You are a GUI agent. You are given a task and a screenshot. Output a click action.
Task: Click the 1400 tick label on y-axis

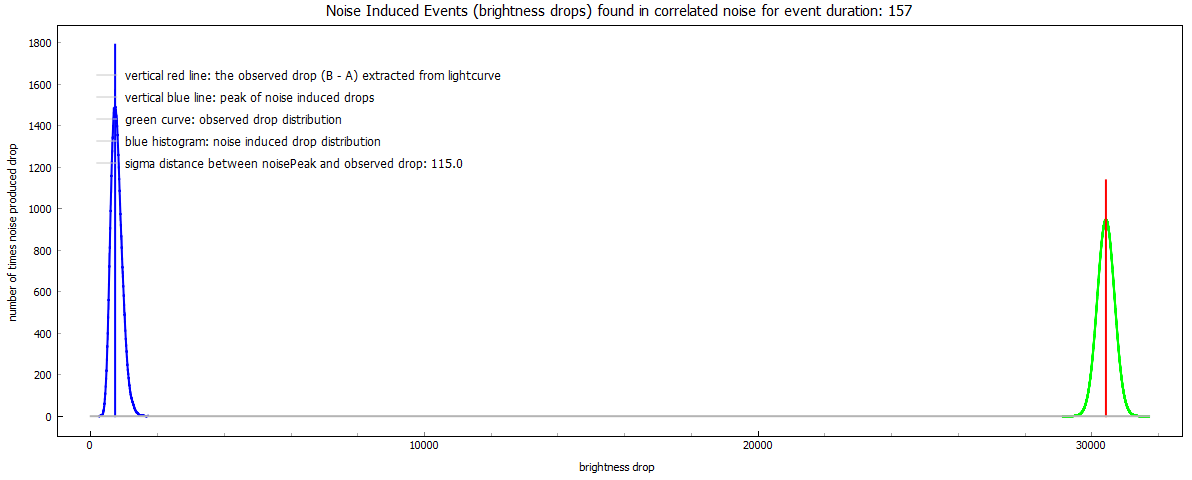click(x=40, y=126)
